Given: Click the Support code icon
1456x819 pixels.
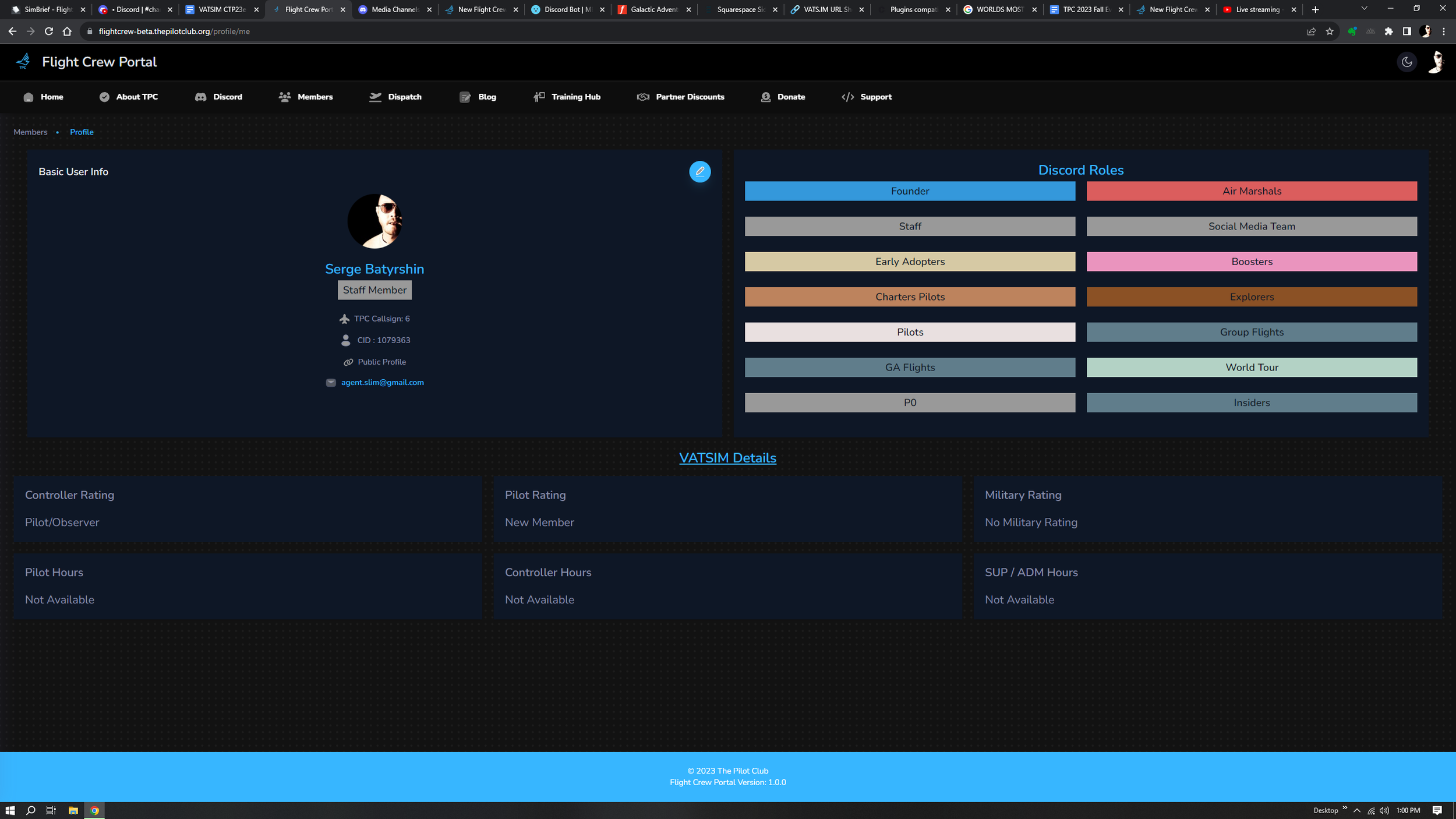Looking at the screenshot, I should (847, 97).
